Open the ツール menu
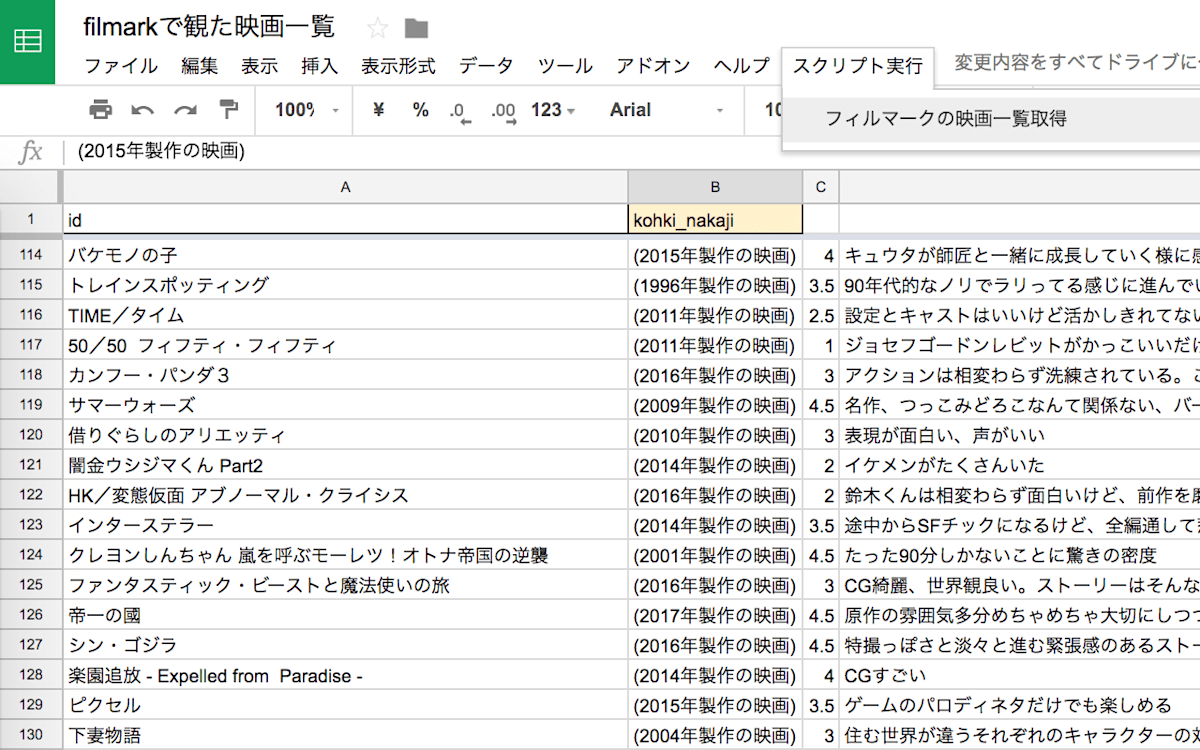 (565, 66)
